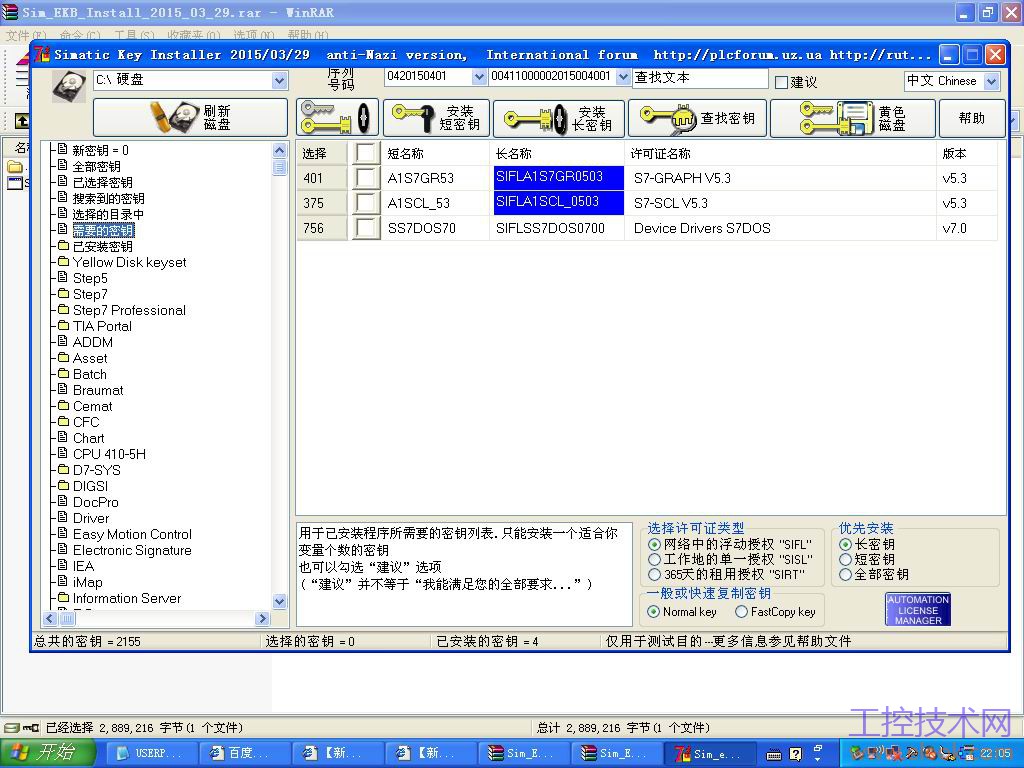Select single license SISL radio button
This screenshot has width=1024, height=768.
654,559
